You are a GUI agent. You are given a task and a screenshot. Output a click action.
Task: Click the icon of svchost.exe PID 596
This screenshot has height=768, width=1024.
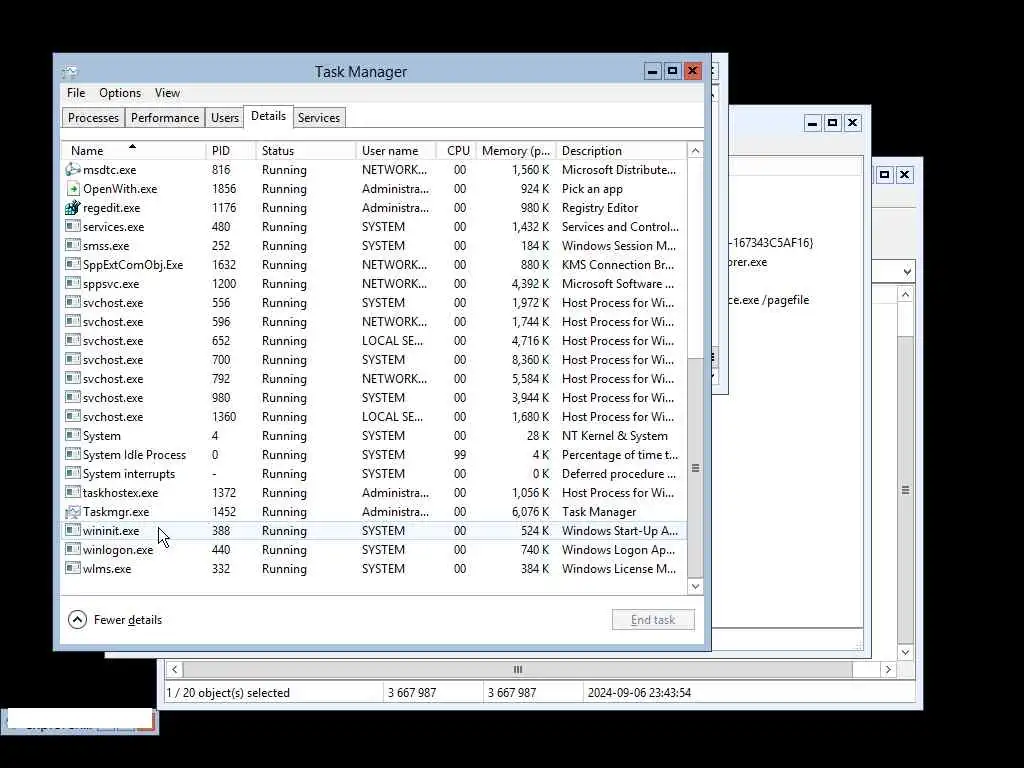click(x=72, y=321)
